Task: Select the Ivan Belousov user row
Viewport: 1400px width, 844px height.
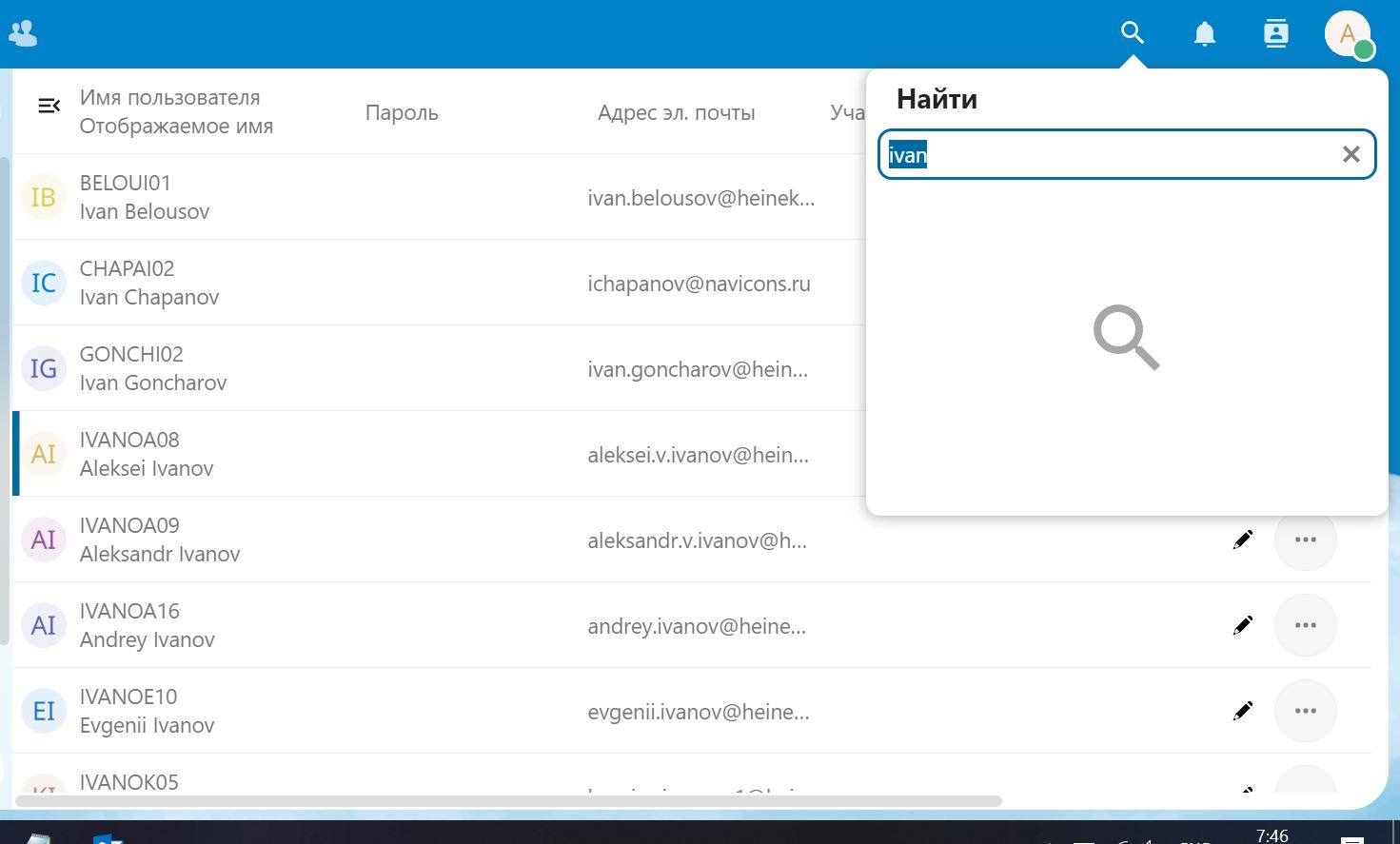Action: point(145,197)
